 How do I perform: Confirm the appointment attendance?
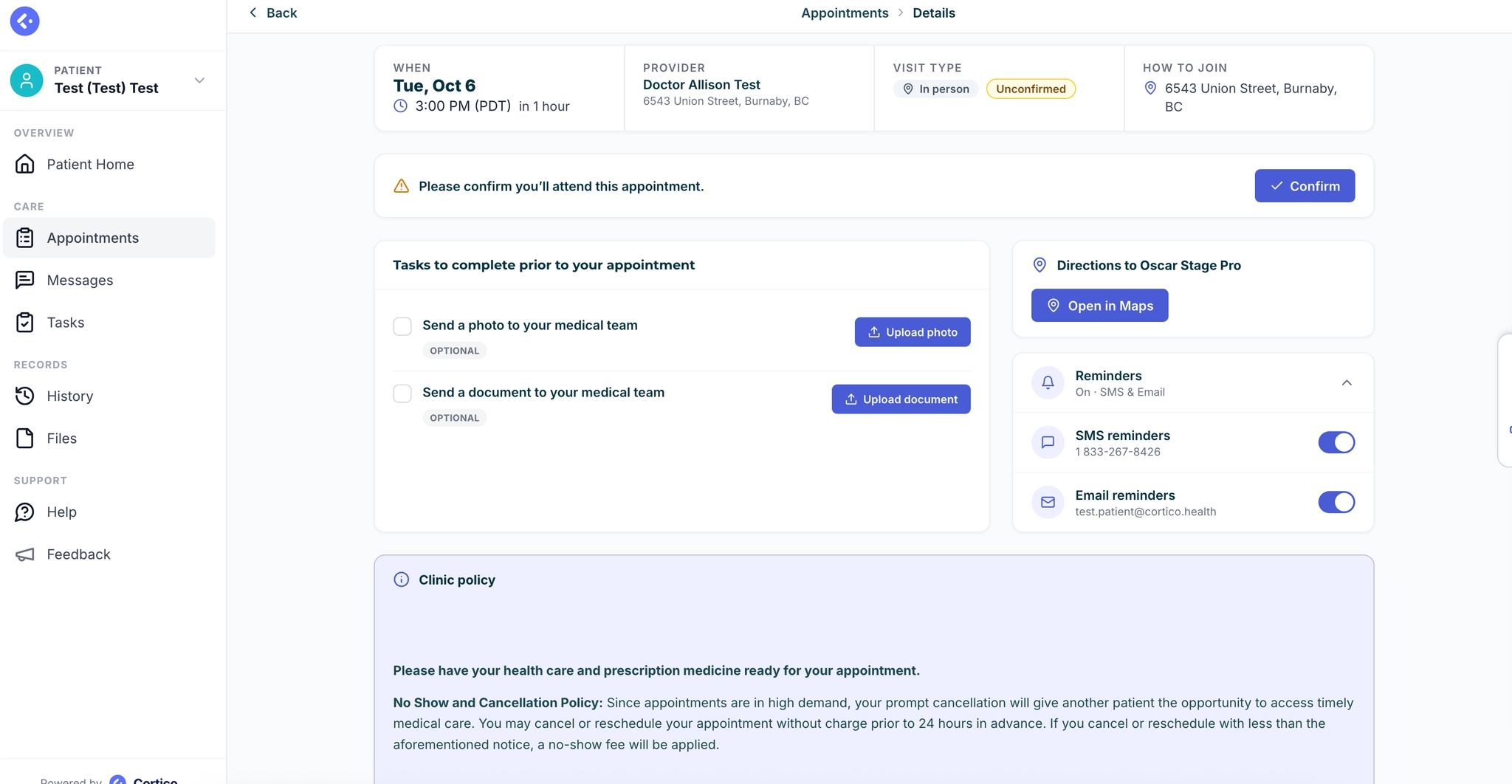(1305, 186)
